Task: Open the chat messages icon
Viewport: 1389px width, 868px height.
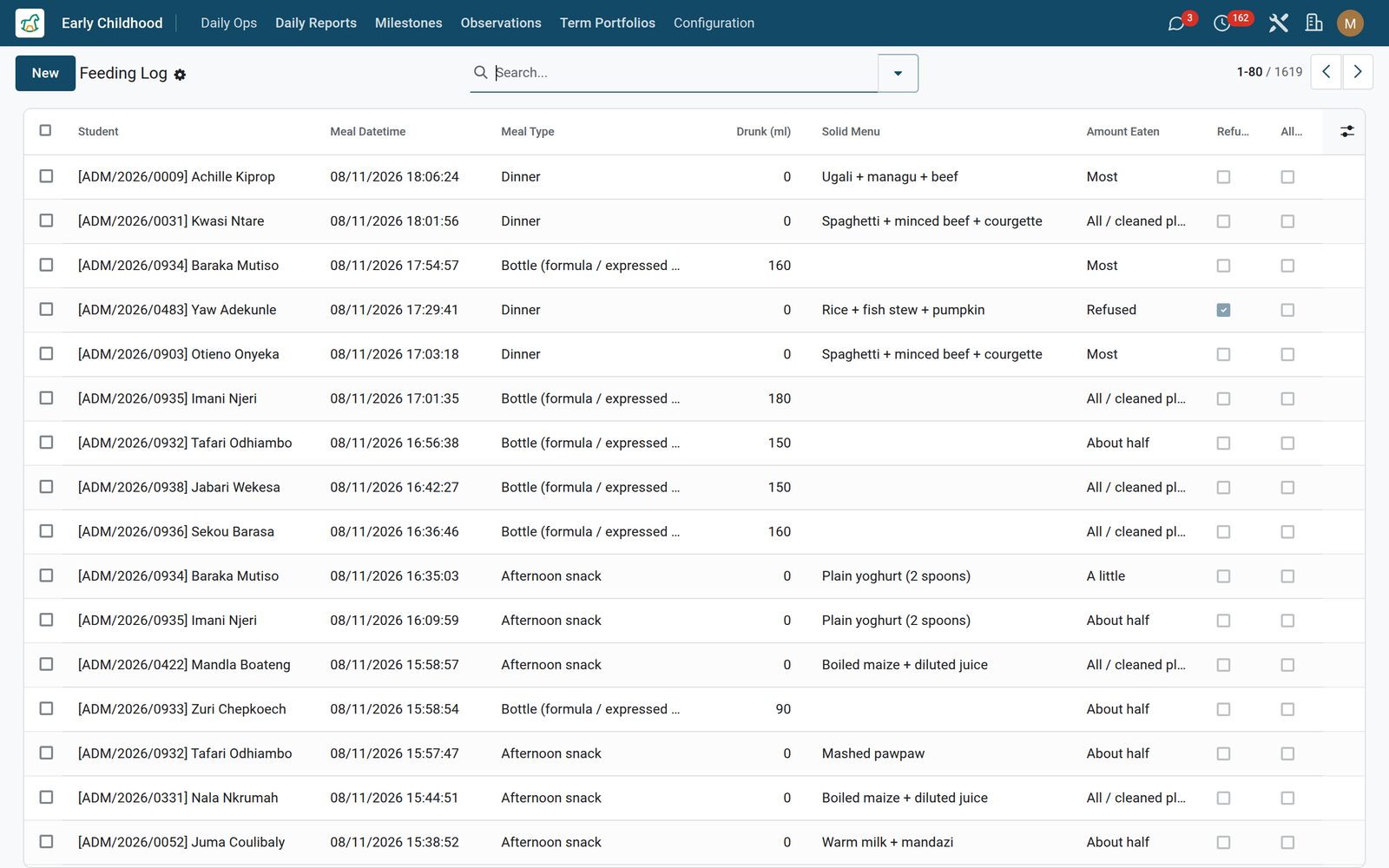Action: pos(1176,23)
